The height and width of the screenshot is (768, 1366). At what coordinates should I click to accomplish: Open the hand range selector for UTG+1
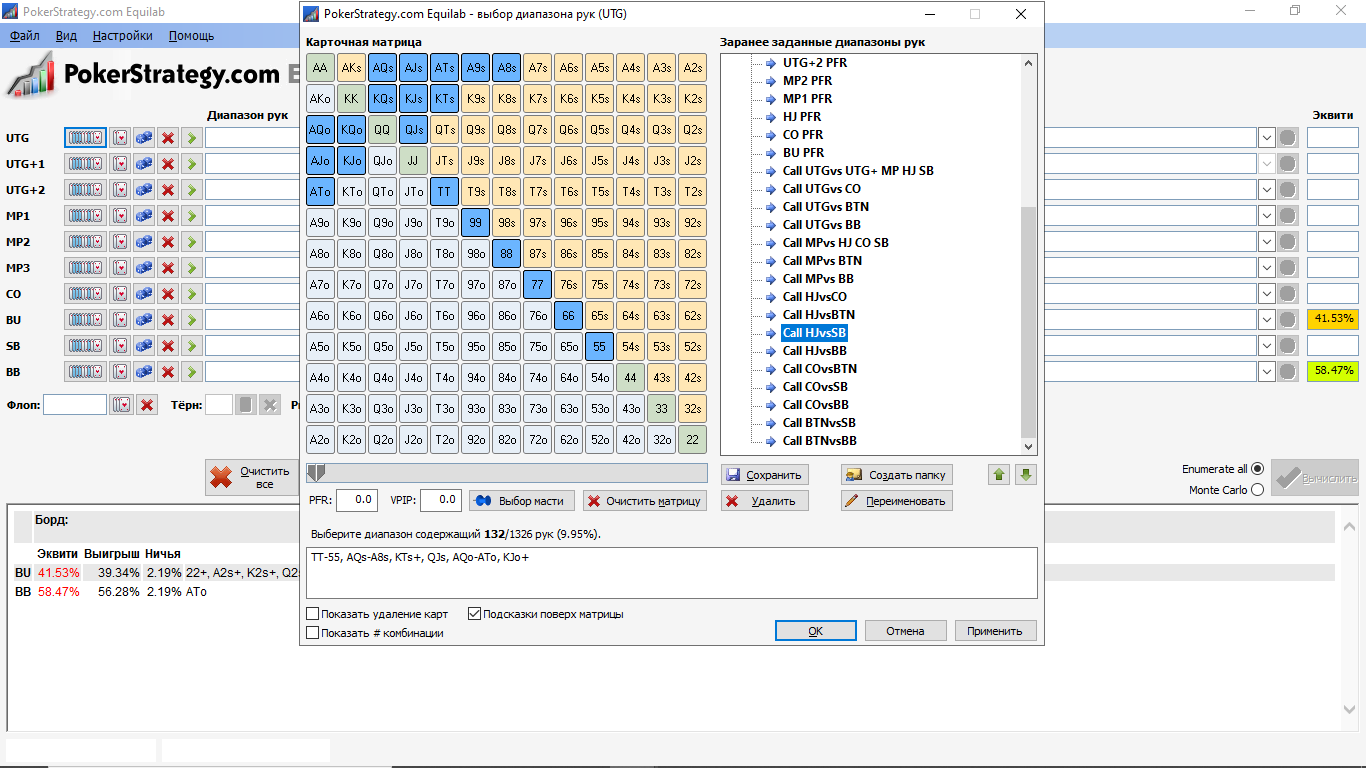click(85, 163)
